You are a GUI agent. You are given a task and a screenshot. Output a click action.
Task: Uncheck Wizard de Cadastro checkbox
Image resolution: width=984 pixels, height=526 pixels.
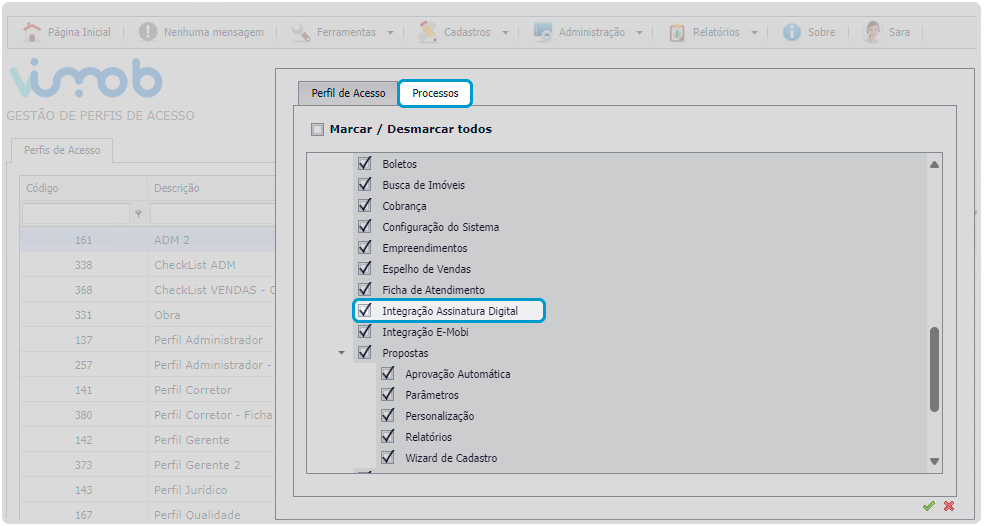tap(388, 458)
